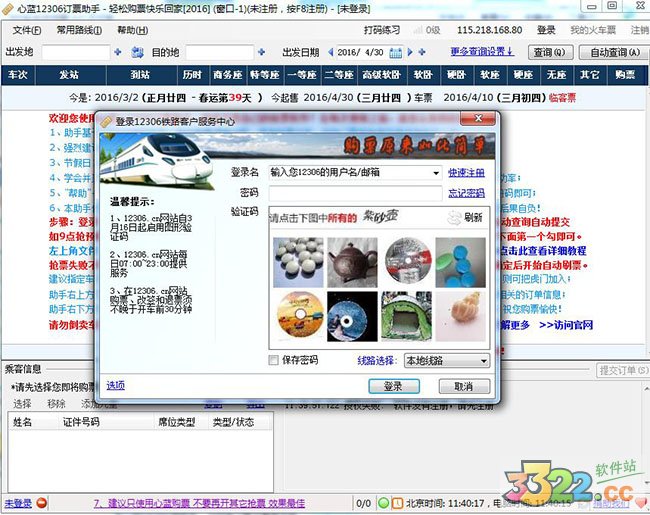The height and width of the screenshot is (515, 650).
Task: Go to next departure date arrow
Action: pos(410,52)
